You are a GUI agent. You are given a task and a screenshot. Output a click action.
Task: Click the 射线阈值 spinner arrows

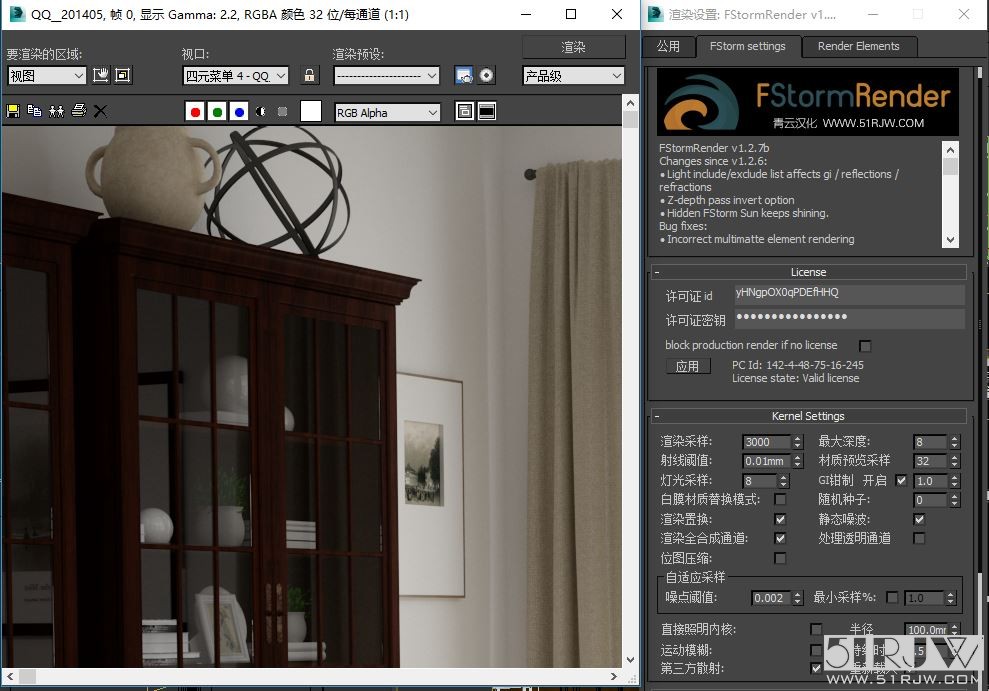pyautogui.click(x=797, y=461)
